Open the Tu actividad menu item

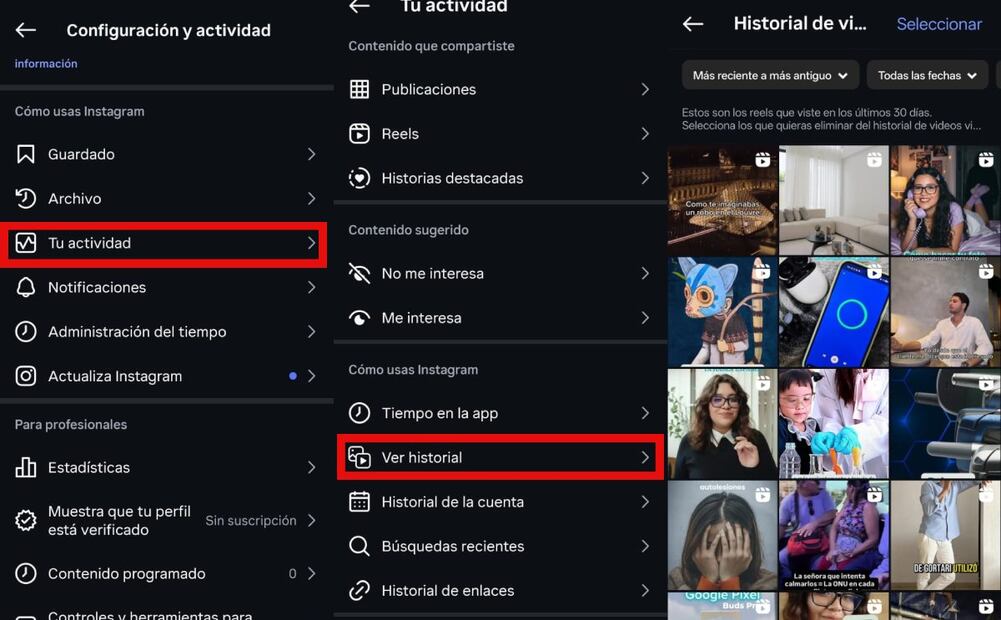164,243
